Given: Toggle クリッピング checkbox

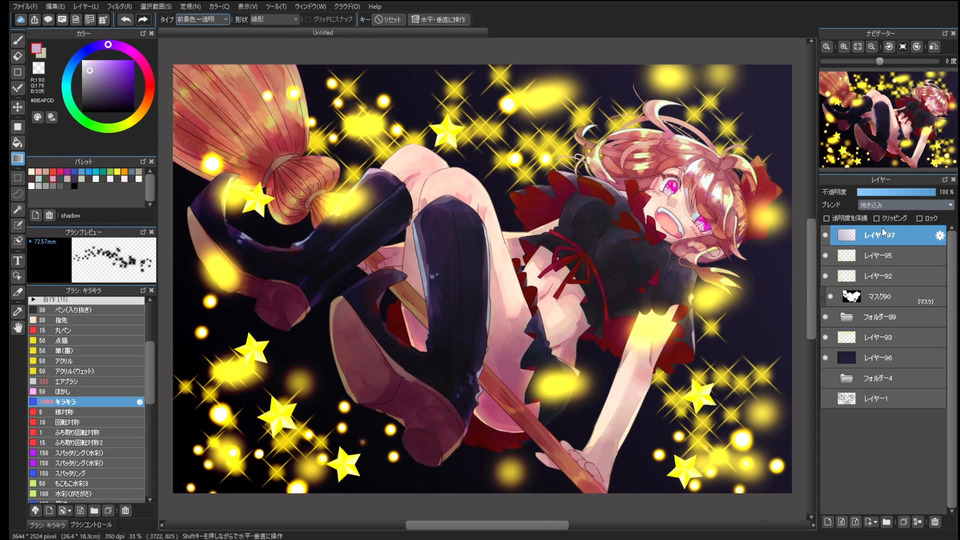Looking at the screenshot, I should pyautogui.click(x=876, y=218).
